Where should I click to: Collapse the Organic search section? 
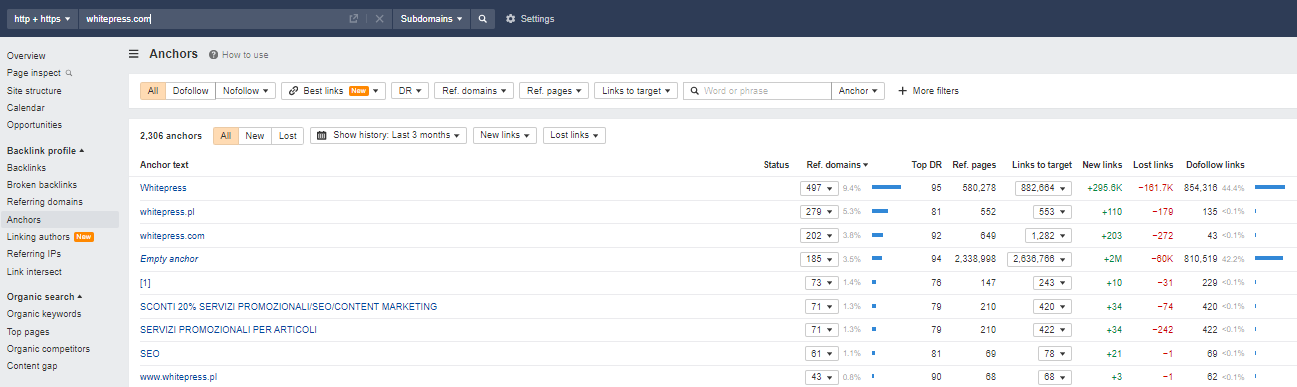44,297
